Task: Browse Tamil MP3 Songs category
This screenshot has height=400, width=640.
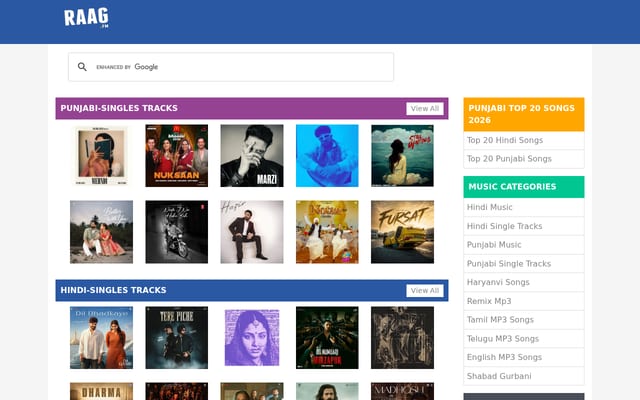Action: point(500,320)
